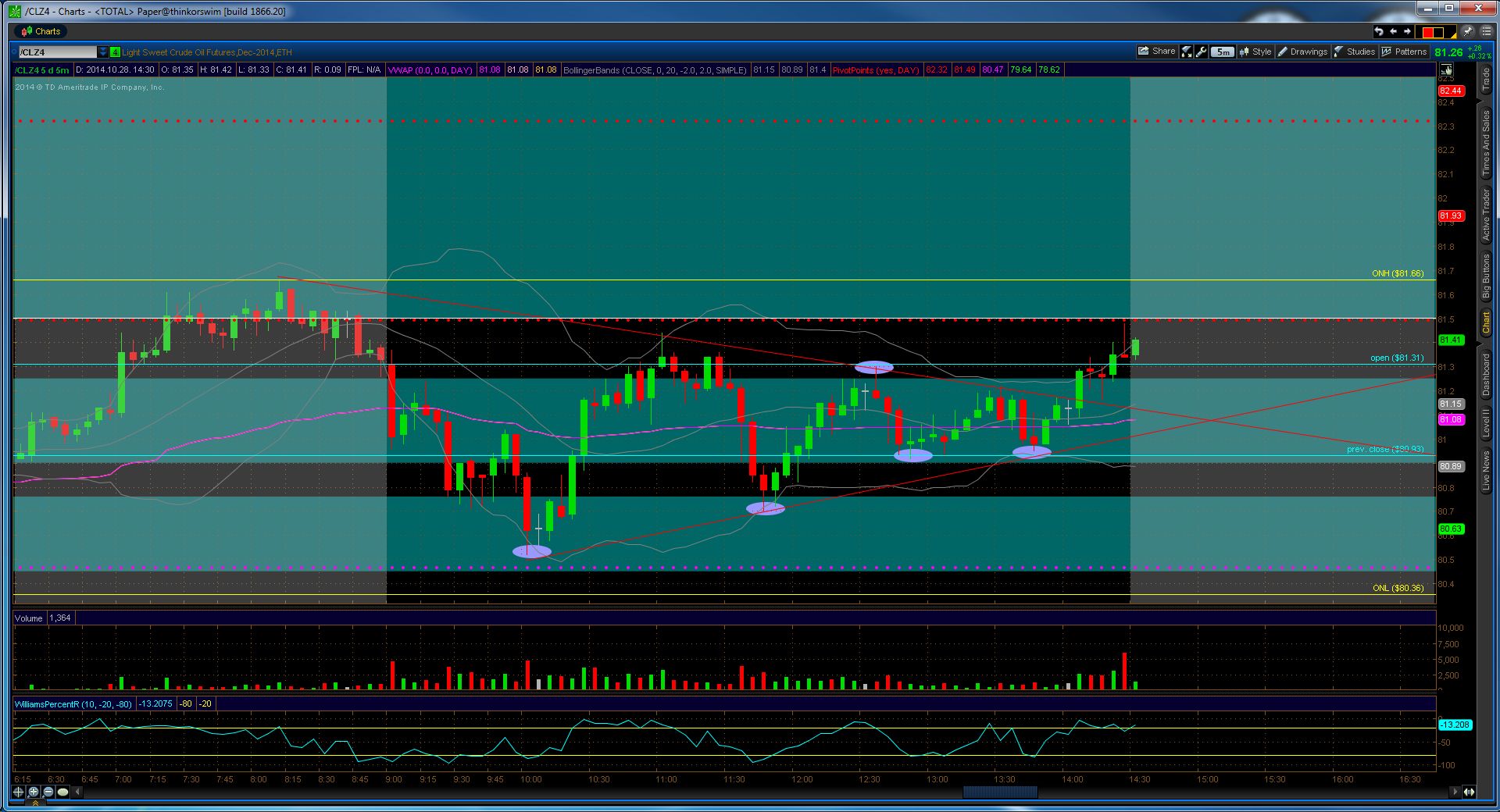Click the -13.208 Williams %R value bubble
This screenshot has height=812, width=1500.
[x=1455, y=725]
